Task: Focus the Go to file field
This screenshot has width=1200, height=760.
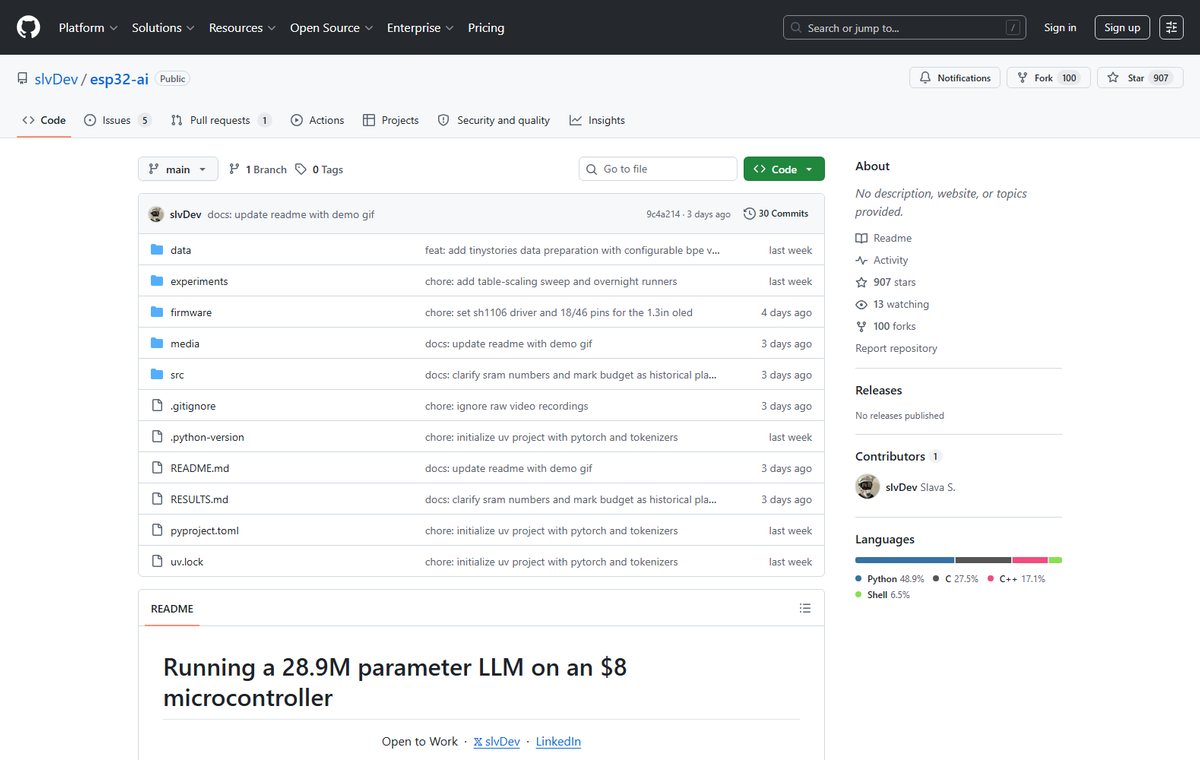Action: pyautogui.click(x=658, y=169)
